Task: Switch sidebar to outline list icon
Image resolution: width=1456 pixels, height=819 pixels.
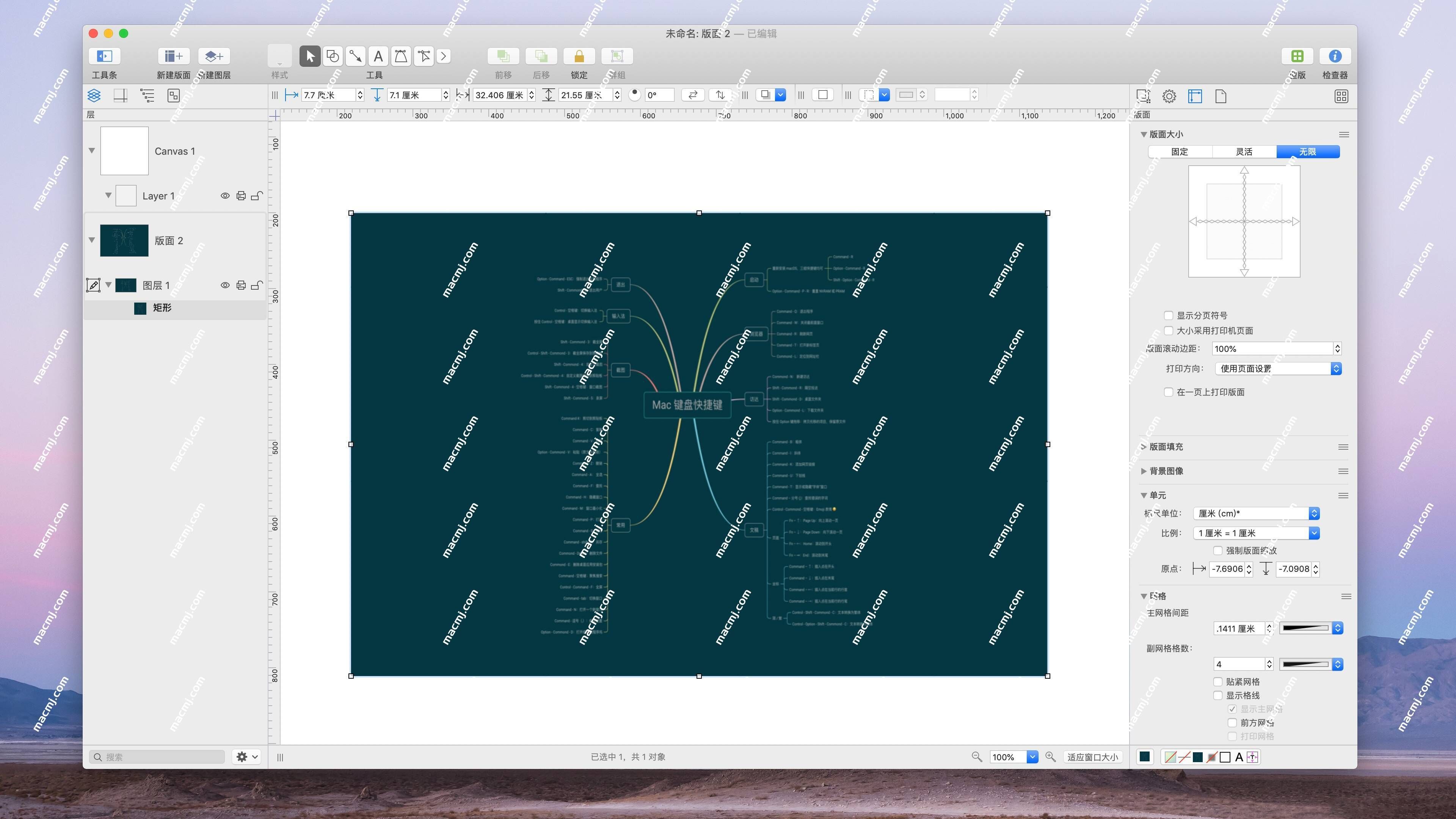Action: [x=147, y=96]
